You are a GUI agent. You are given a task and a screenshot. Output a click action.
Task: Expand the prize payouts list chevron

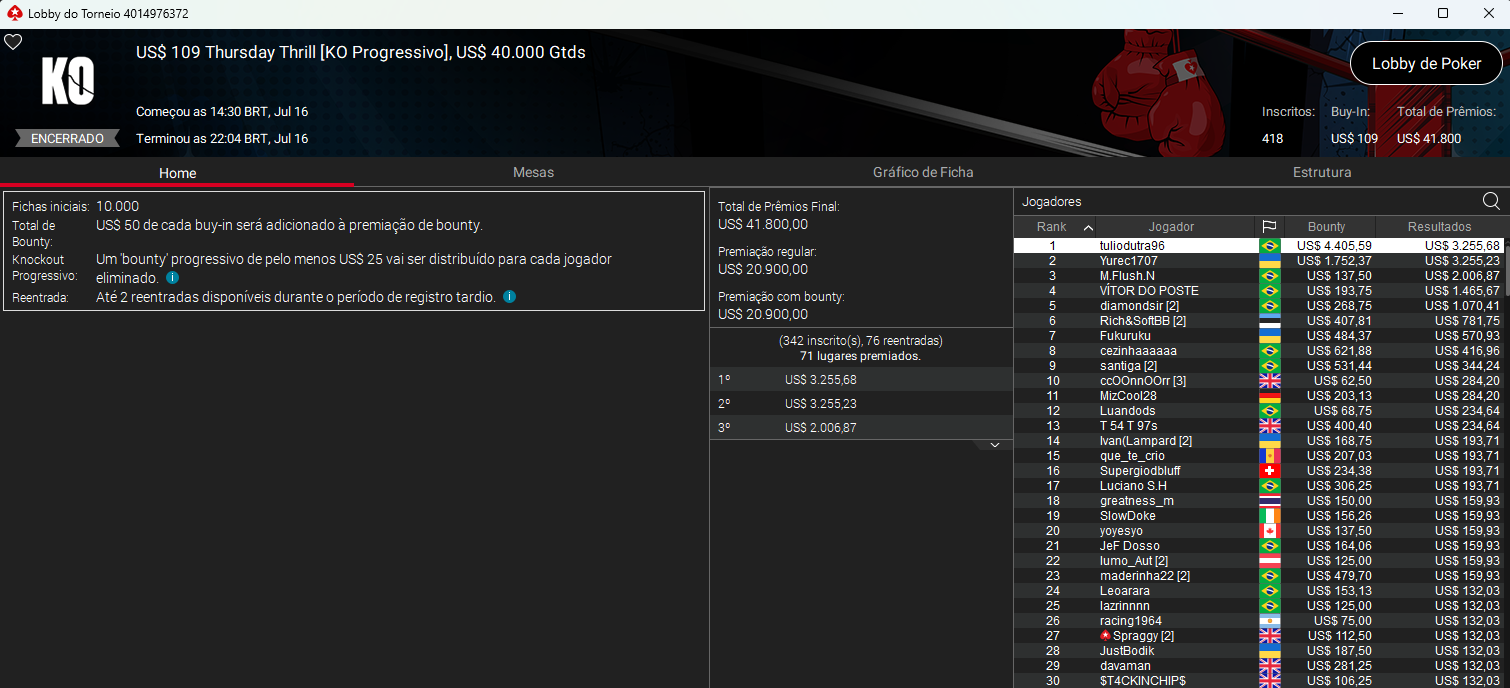coord(995,445)
